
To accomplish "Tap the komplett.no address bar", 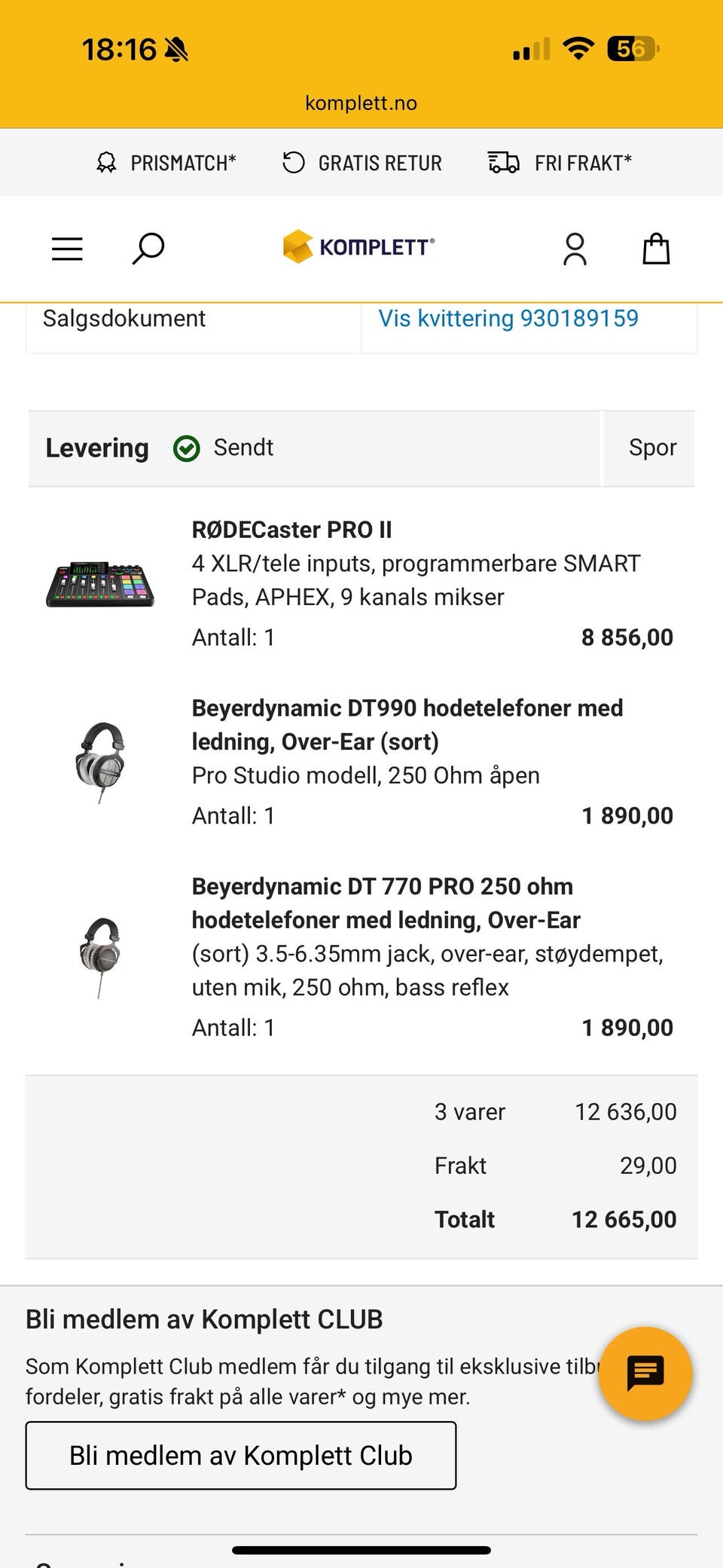I will coord(361,103).
